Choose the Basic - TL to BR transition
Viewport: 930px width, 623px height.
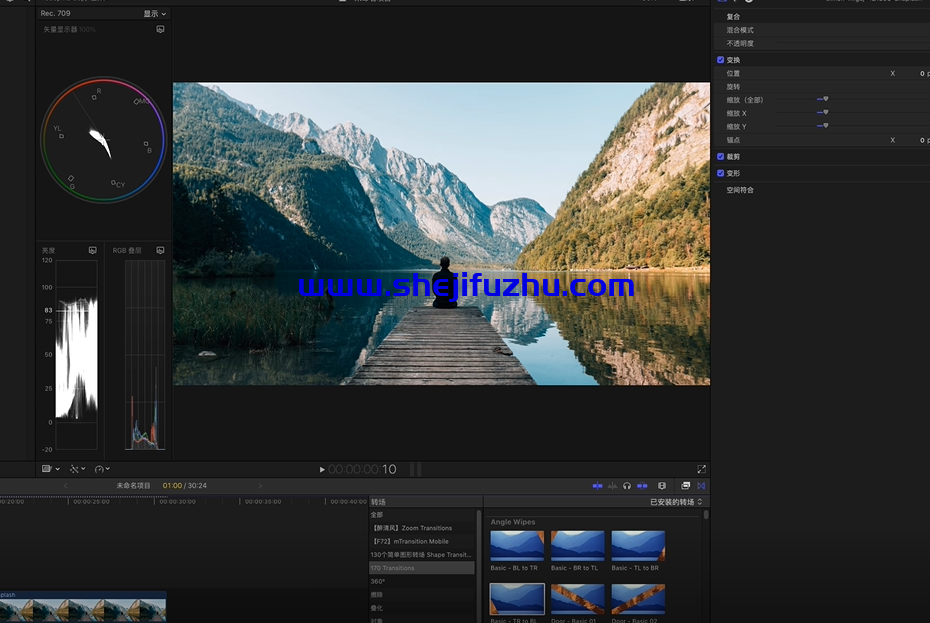[x=638, y=546]
